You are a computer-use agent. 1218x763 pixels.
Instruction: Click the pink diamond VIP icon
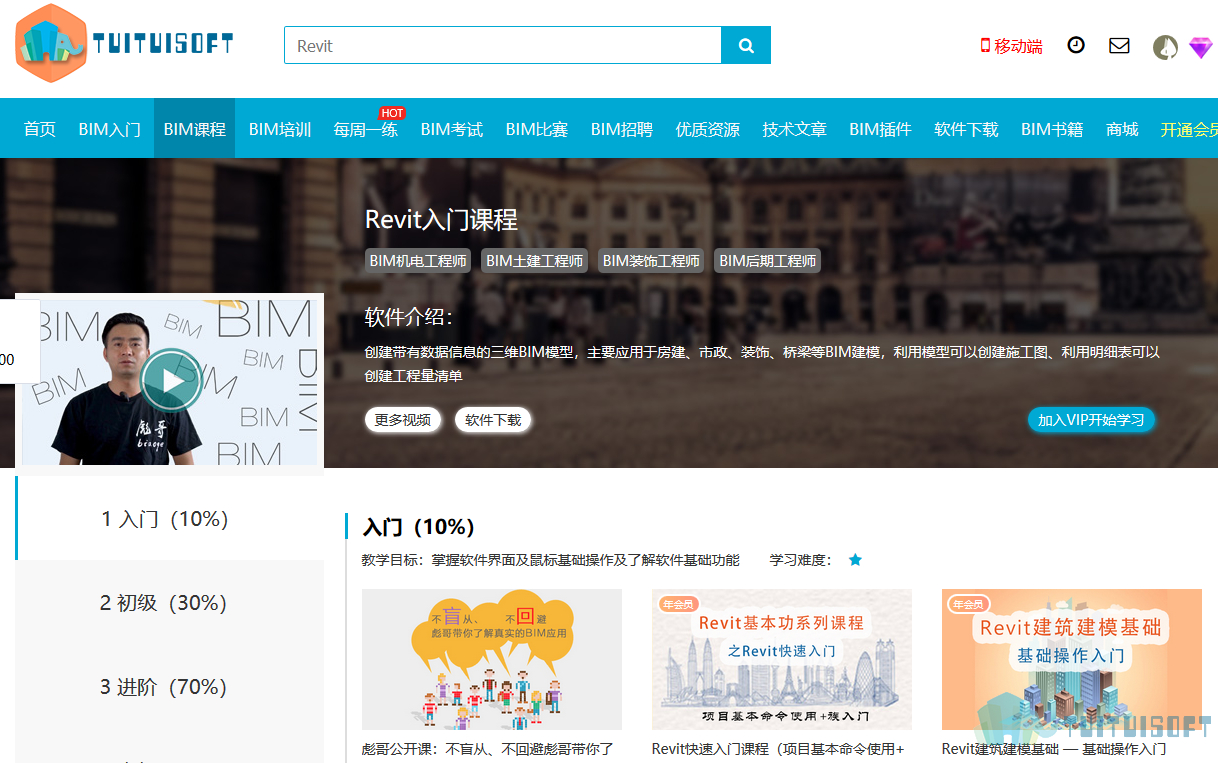(x=1200, y=47)
